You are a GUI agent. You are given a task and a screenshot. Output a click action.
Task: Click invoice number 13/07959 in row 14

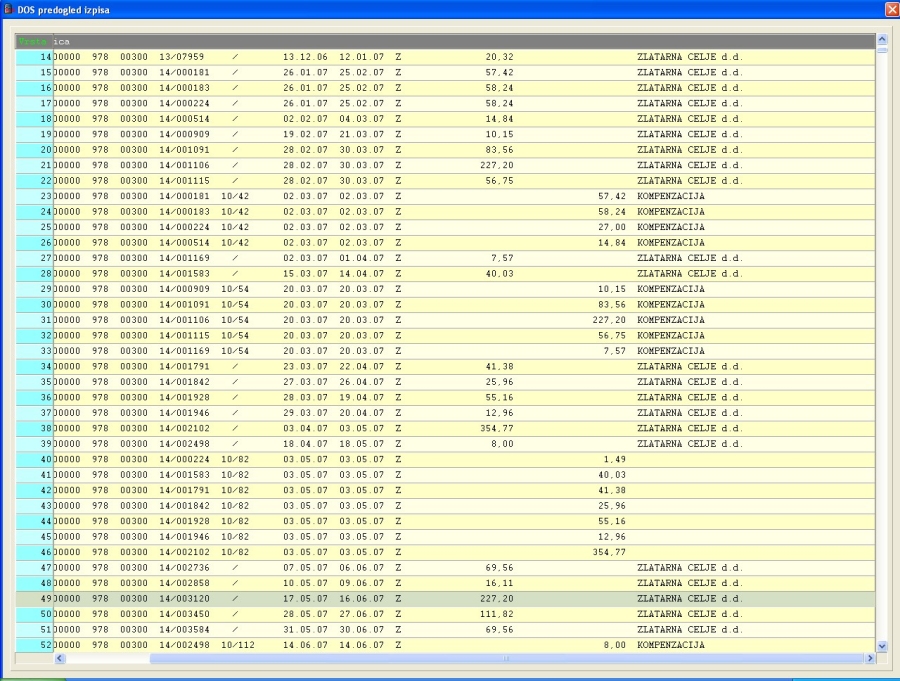tap(181, 57)
